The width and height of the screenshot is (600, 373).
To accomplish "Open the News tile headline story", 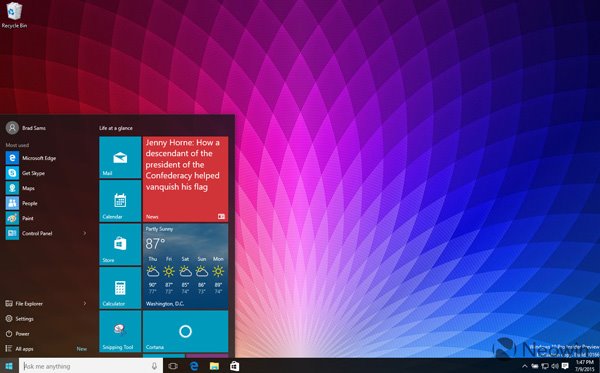I will (x=186, y=179).
